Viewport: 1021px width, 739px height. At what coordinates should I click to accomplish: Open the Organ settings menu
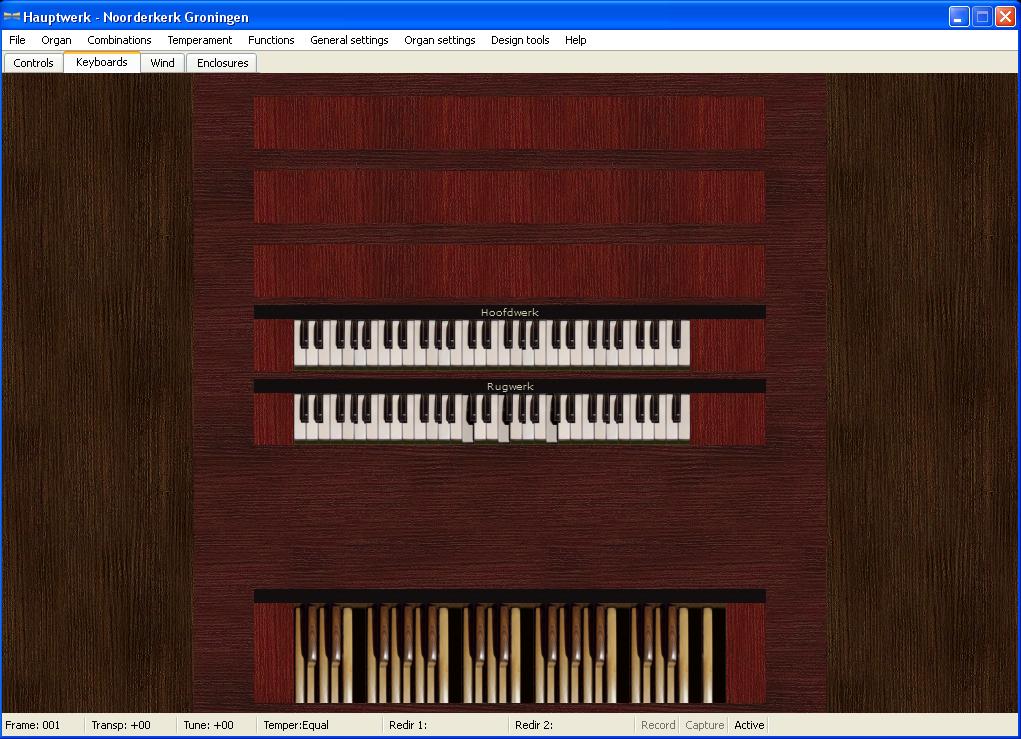pyautogui.click(x=440, y=40)
